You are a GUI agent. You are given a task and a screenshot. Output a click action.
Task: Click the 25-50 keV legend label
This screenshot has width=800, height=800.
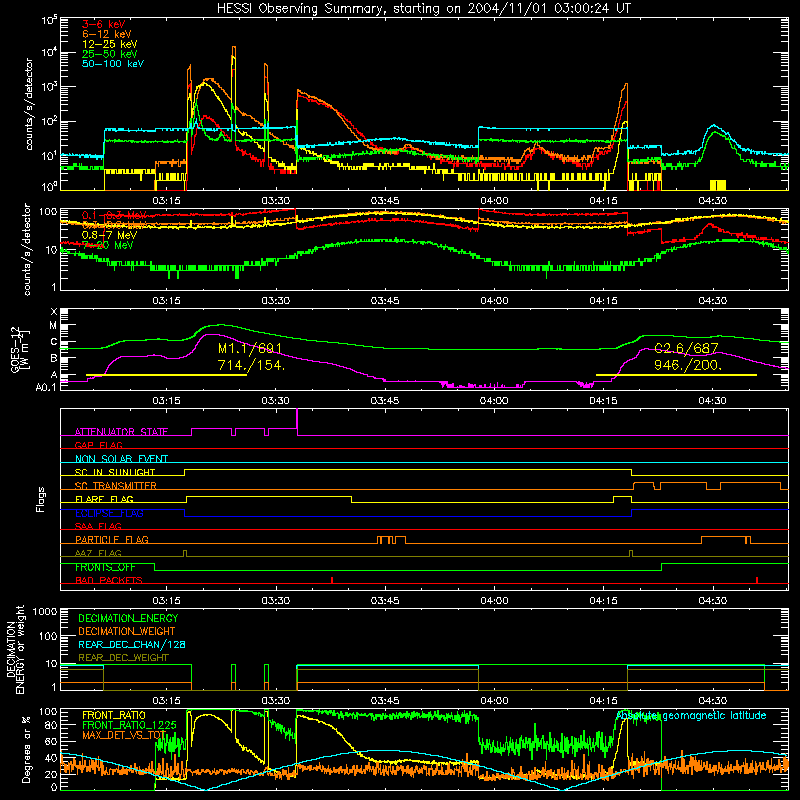(110, 54)
